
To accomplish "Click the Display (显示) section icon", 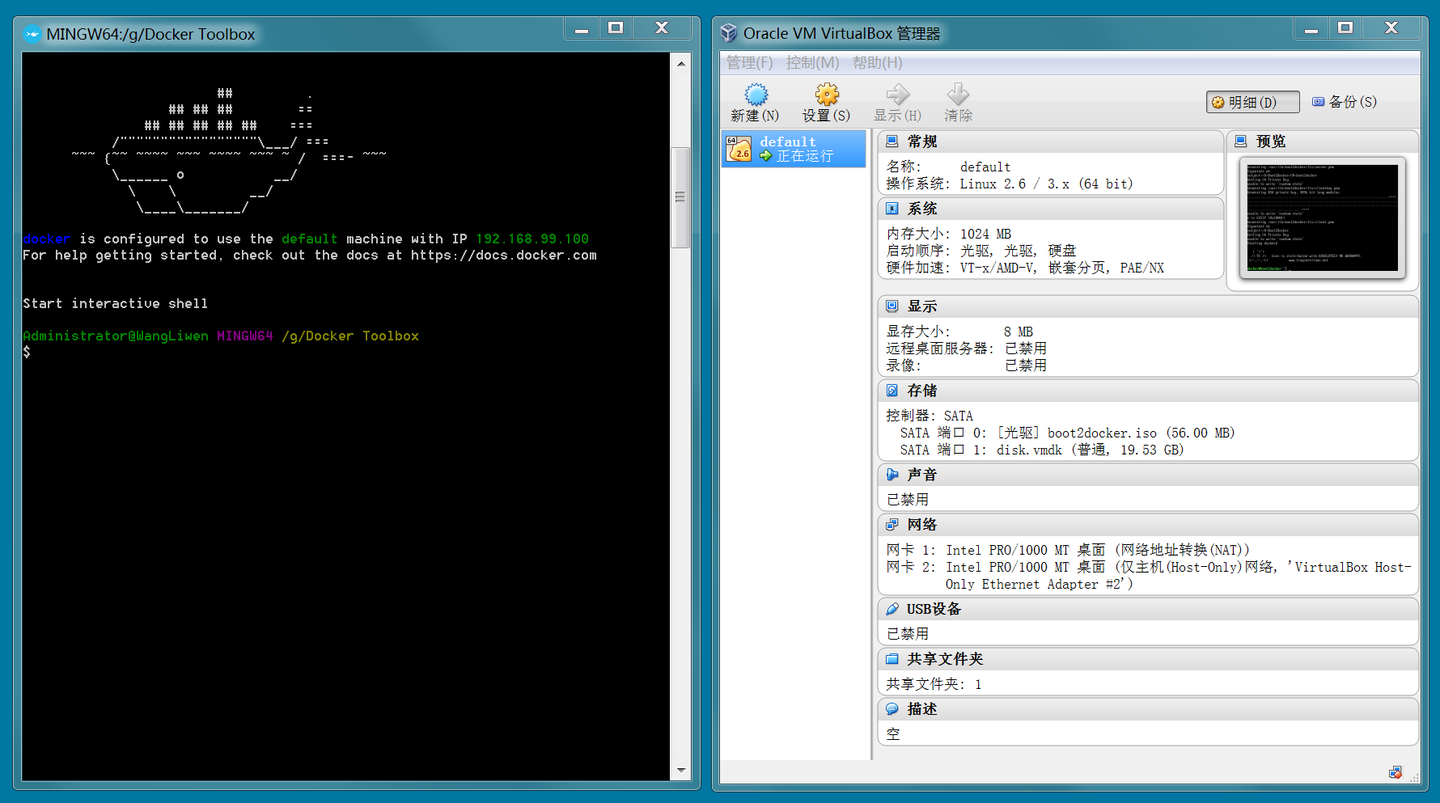I will tap(892, 306).
